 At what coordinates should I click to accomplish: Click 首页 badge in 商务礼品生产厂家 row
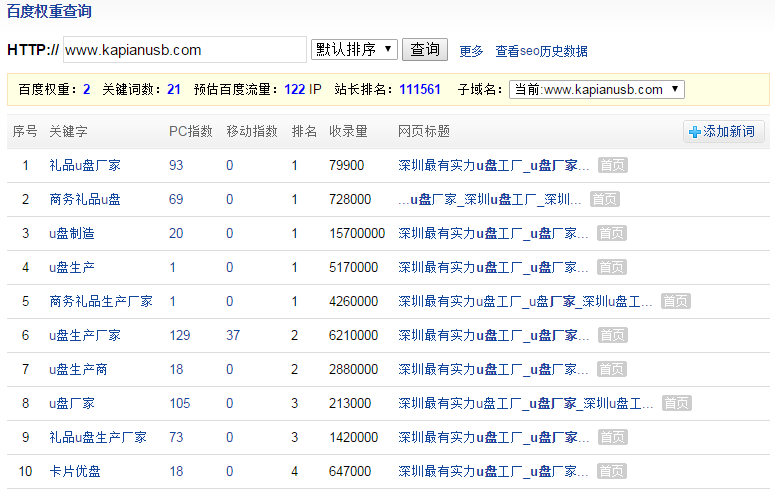676,302
